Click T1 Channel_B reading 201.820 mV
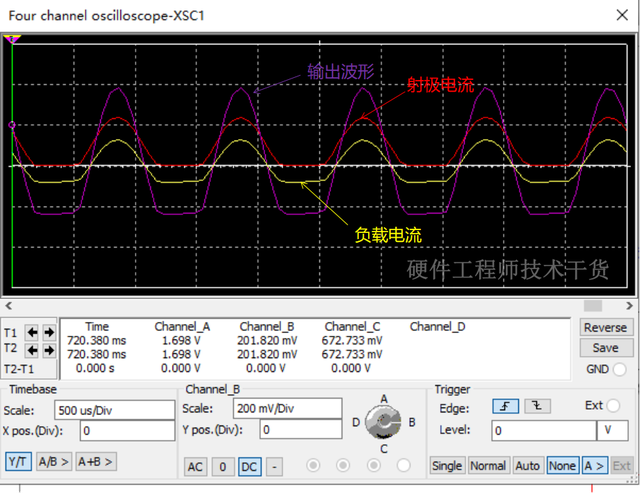The width and height of the screenshot is (640, 493). pos(267,340)
